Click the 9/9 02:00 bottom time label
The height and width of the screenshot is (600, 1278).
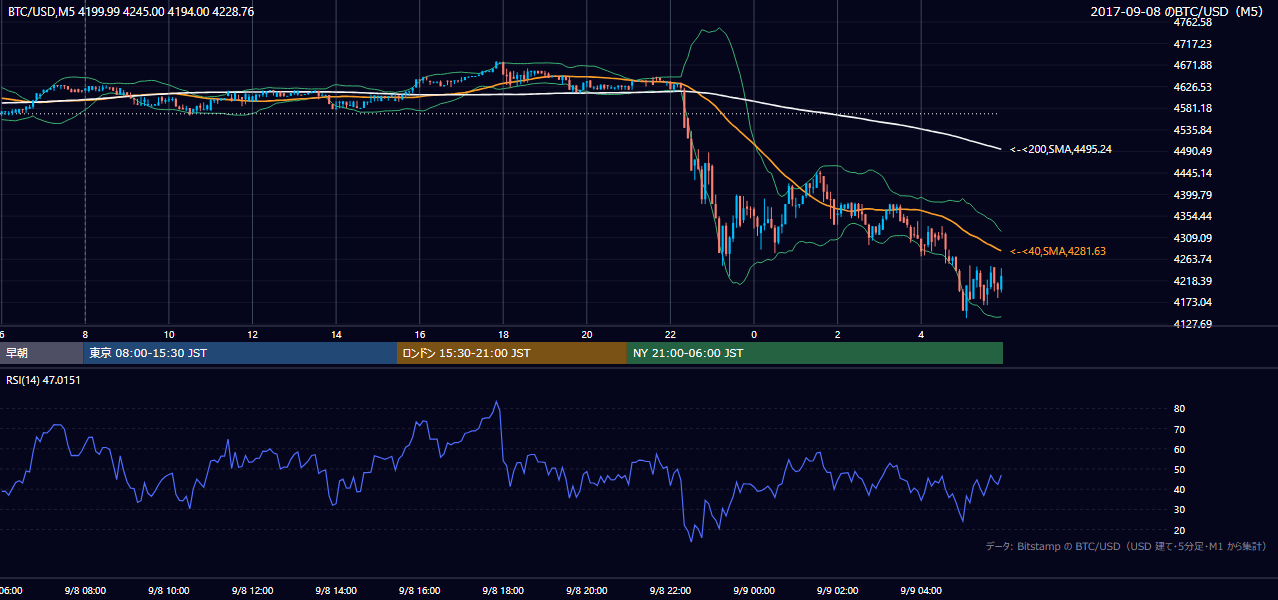click(838, 591)
